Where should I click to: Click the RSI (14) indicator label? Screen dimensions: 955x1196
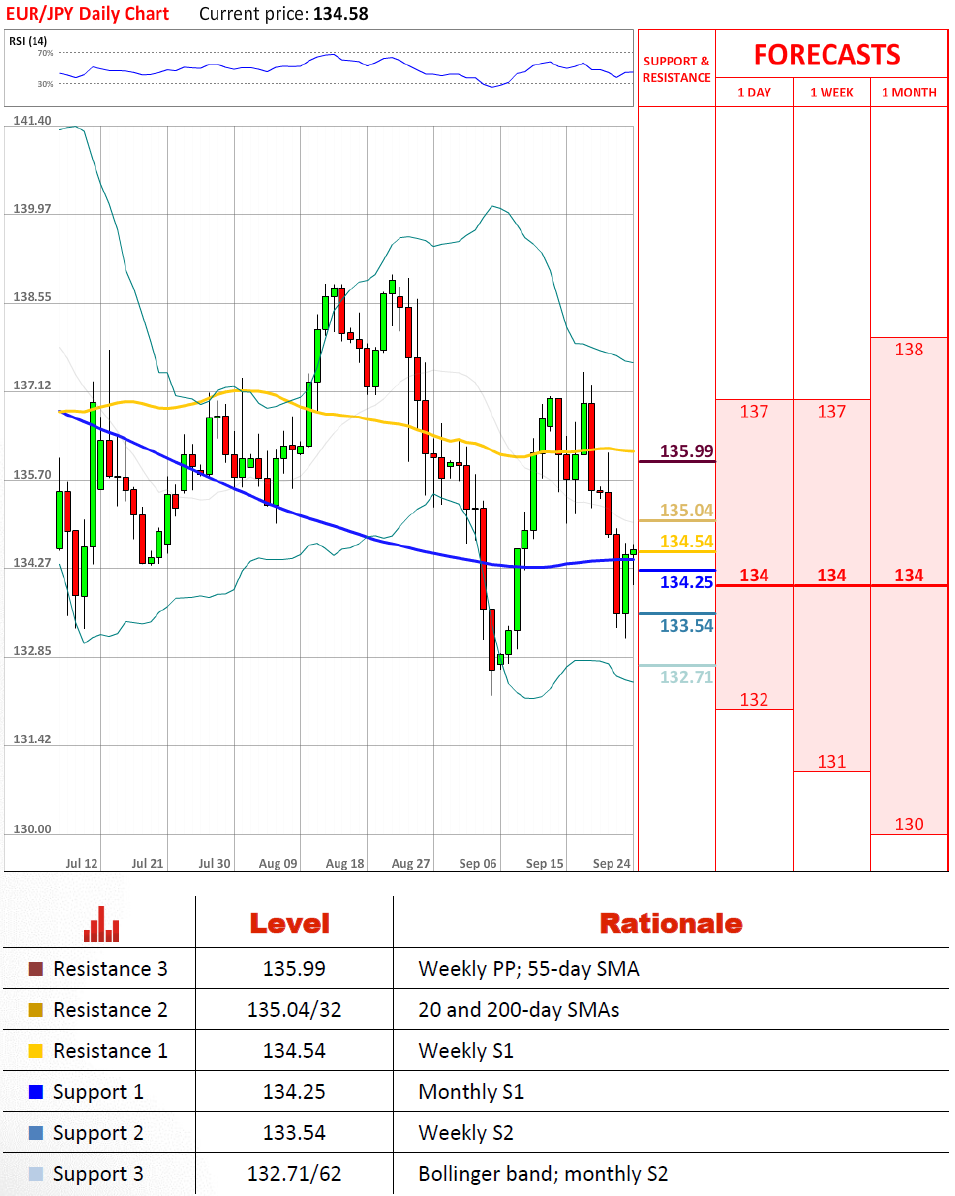pyautogui.click(x=28, y=40)
